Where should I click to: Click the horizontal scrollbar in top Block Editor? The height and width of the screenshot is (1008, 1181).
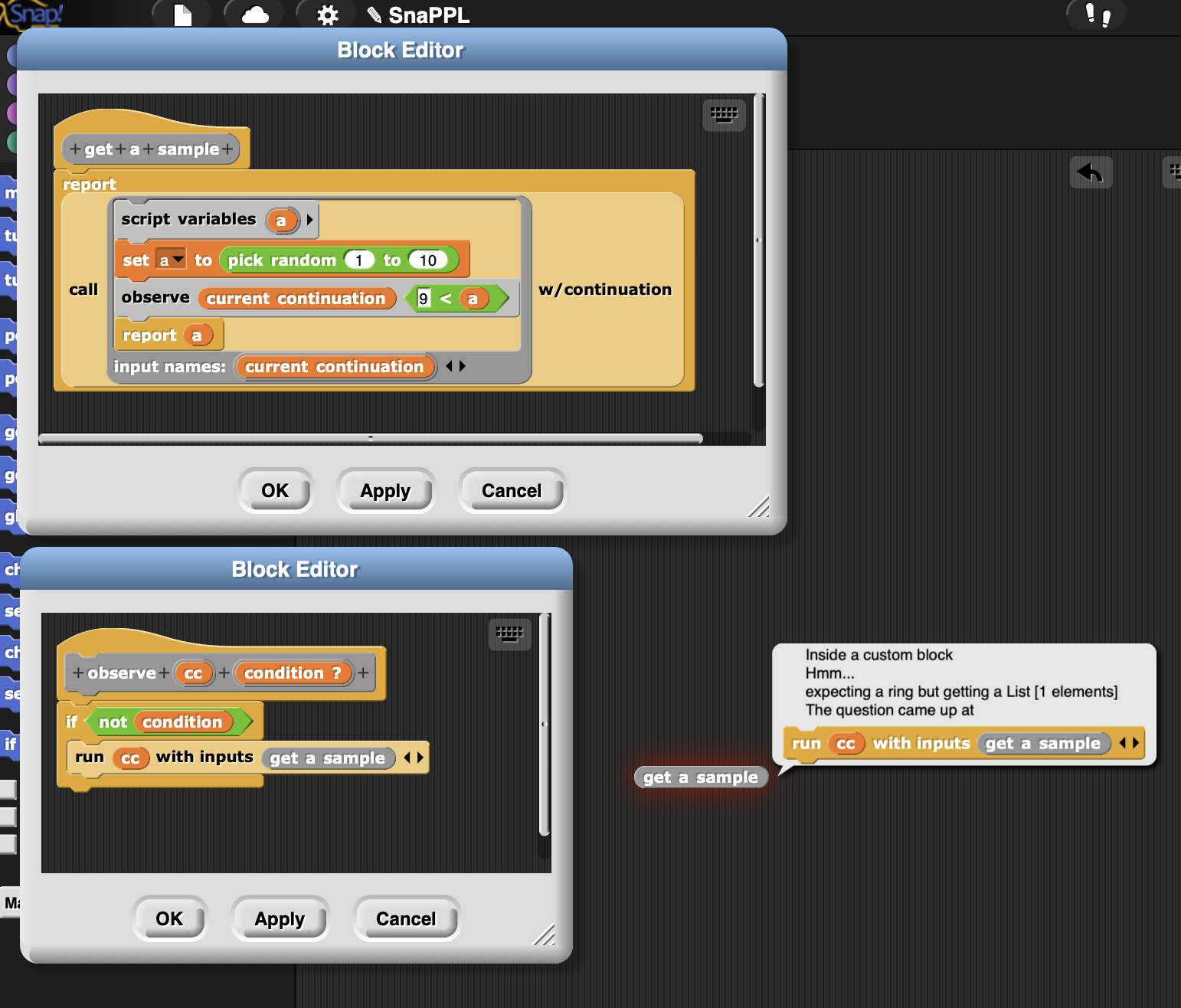coord(371,439)
